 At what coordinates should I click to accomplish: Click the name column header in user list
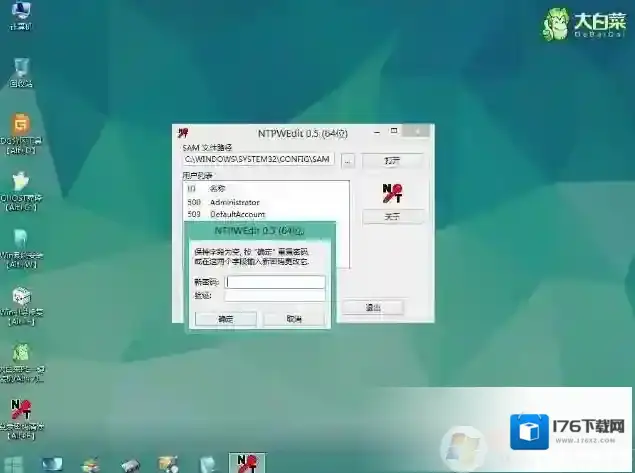pyautogui.click(x=217, y=188)
